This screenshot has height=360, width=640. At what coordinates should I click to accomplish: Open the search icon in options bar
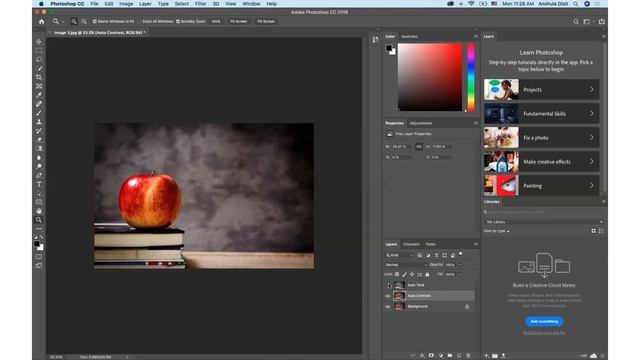[x=576, y=21]
